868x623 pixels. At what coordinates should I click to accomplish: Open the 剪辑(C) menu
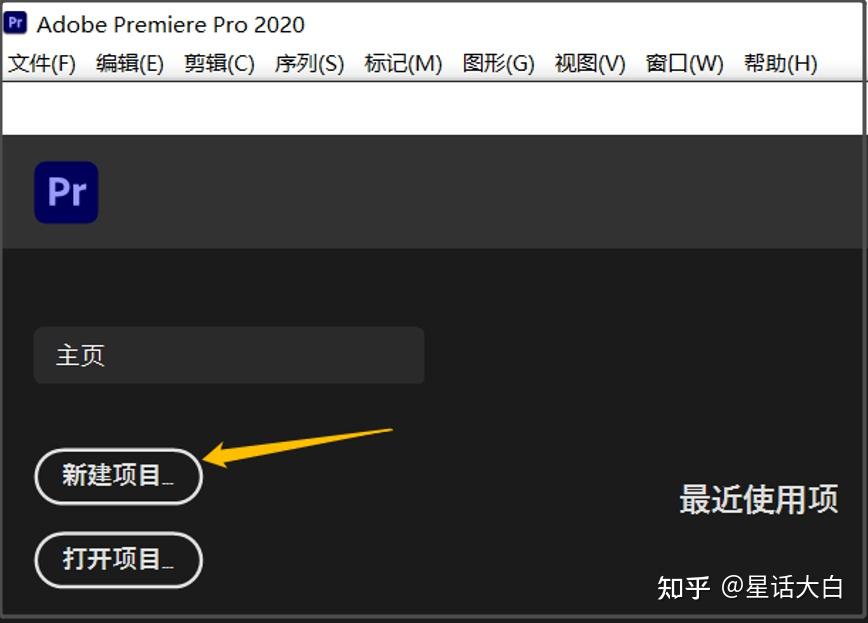pos(219,63)
